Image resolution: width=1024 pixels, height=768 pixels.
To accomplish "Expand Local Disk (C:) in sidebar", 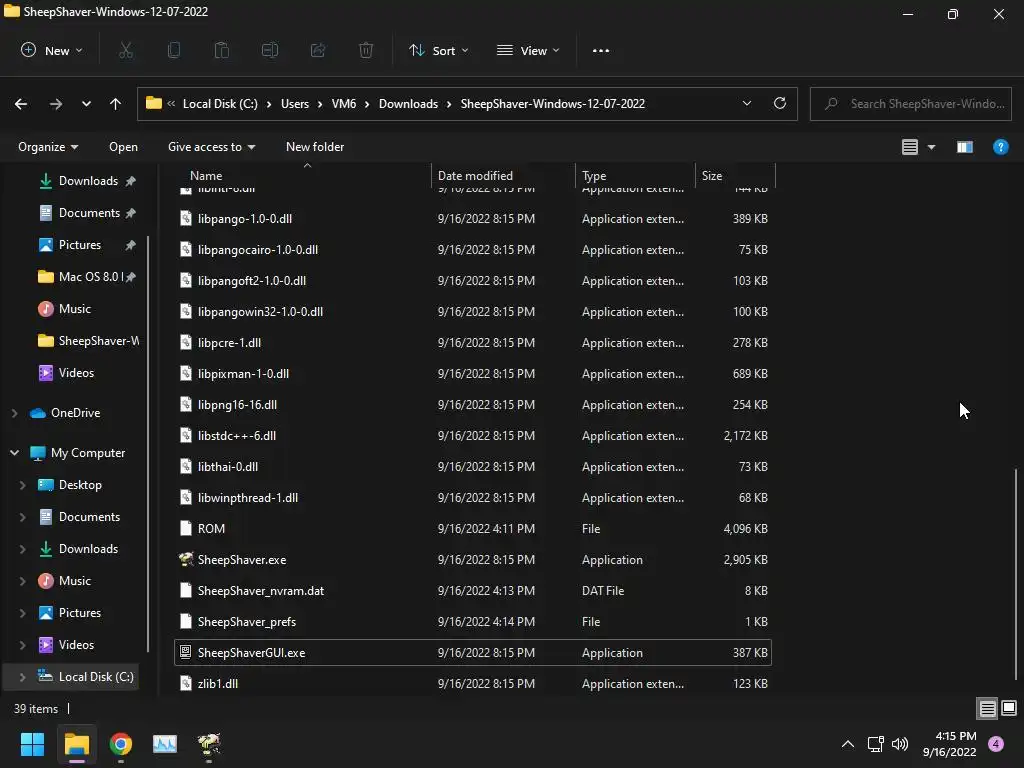I will pos(22,677).
